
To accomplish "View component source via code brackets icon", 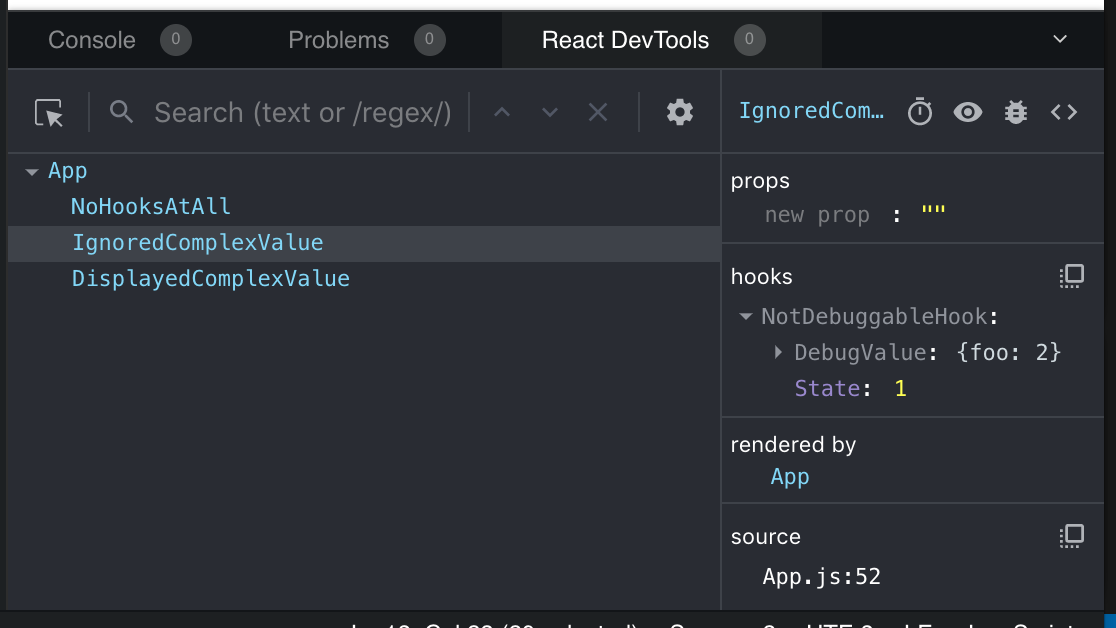I will 1063,111.
